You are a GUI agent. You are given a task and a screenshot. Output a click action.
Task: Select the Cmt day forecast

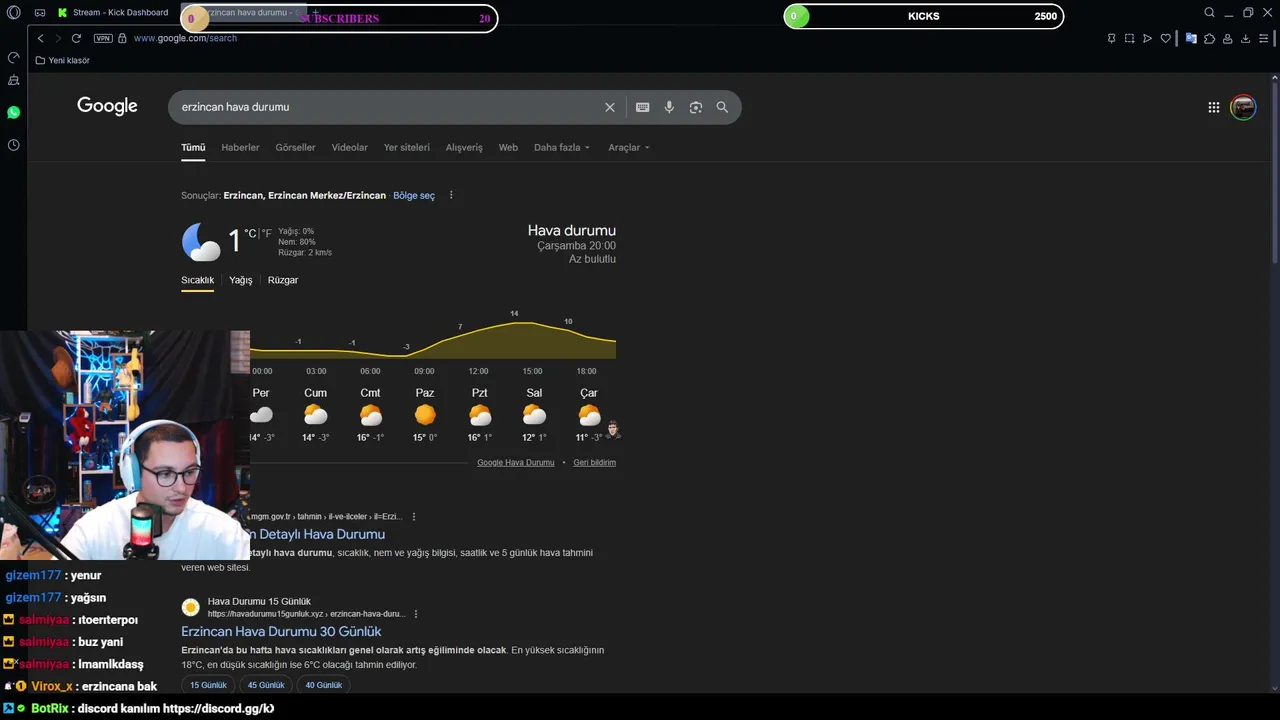coord(370,415)
